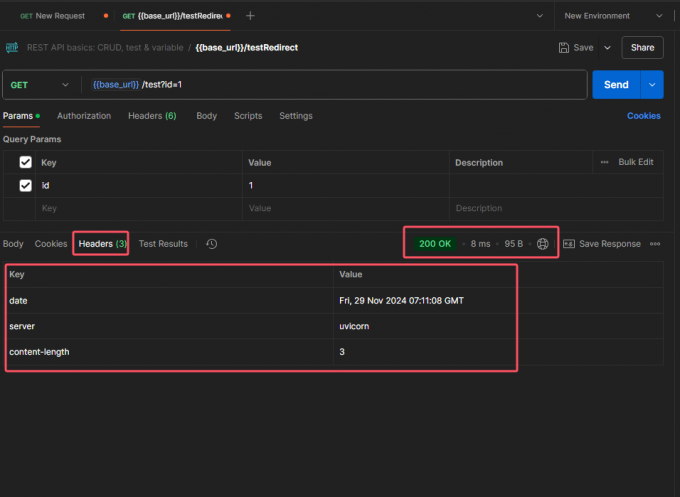Screen dimensions: 680x497
Task: Open the request Body tab
Action: pos(206,116)
